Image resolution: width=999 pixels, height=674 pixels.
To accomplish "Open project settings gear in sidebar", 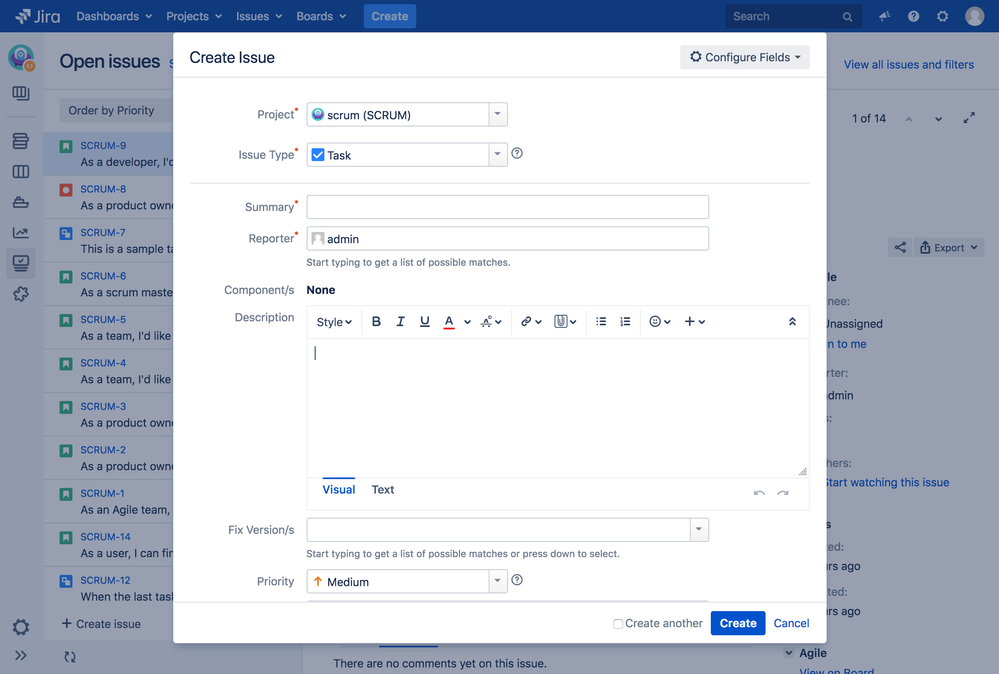I will pos(20,627).
